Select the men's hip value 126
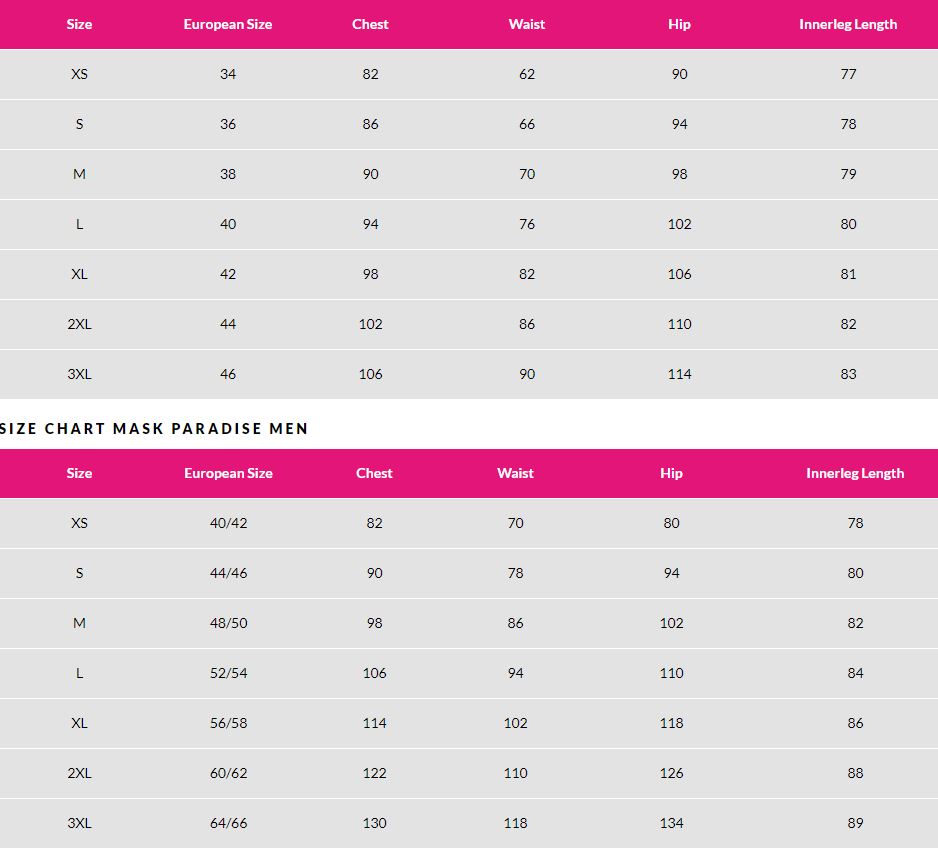 point(671,773)
